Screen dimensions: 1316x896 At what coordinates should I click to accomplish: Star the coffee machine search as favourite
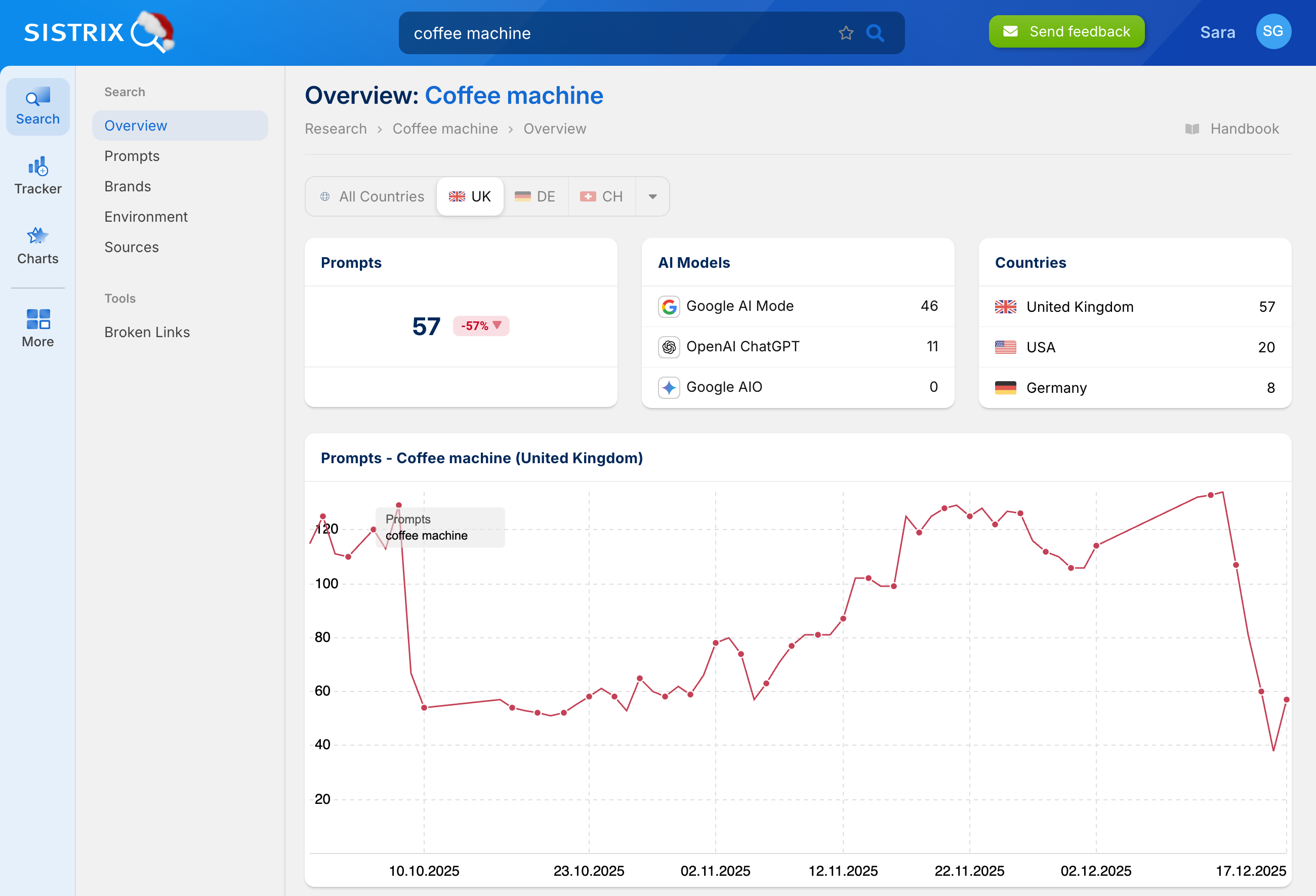pyautogui.click(x=846, y=32)
